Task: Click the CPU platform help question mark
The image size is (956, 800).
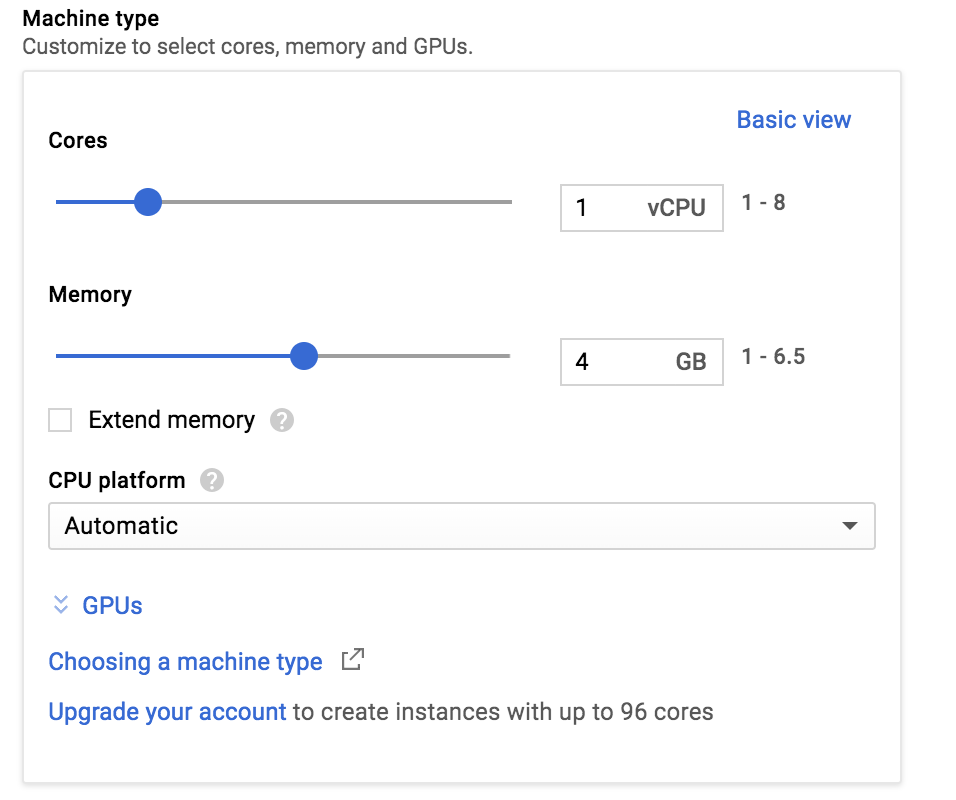Action: (x=211, y=480)
